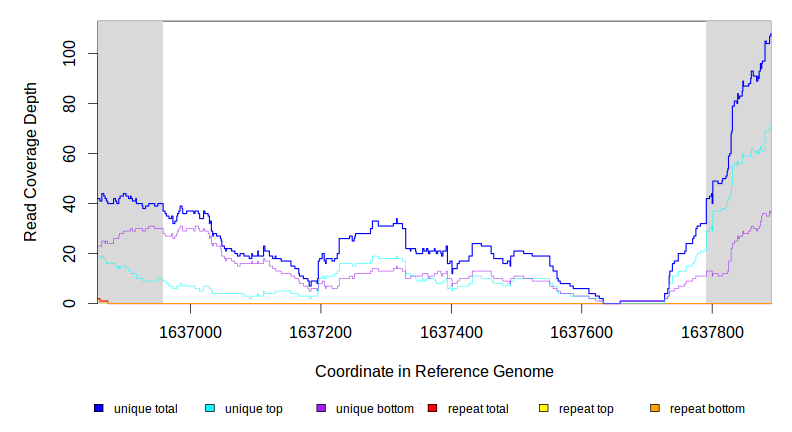The width and height of the screenshot is (792, 432).
Task: Click the 60 y-axis tick label
Action: (x=69, y=153)
